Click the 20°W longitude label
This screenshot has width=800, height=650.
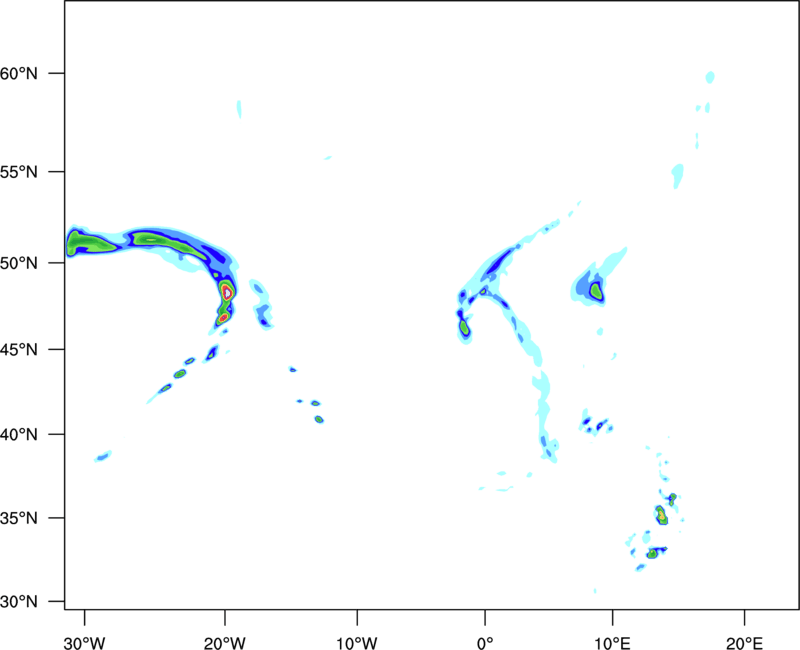tap(225, 643)
